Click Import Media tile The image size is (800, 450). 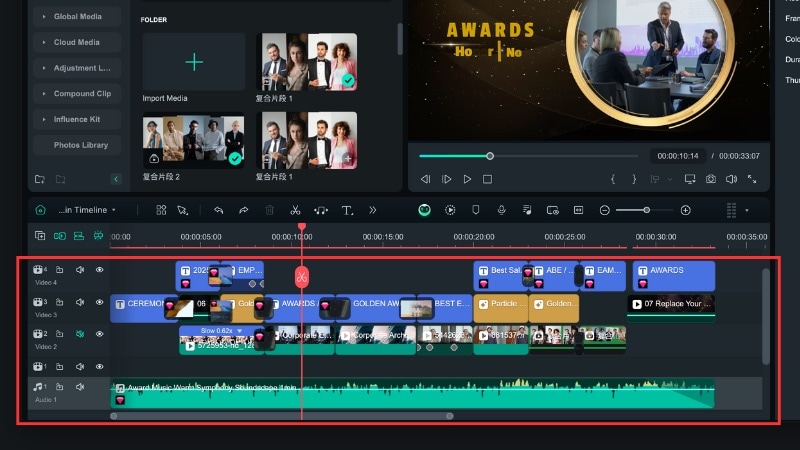pyautogui.click(x=194, y=62)
